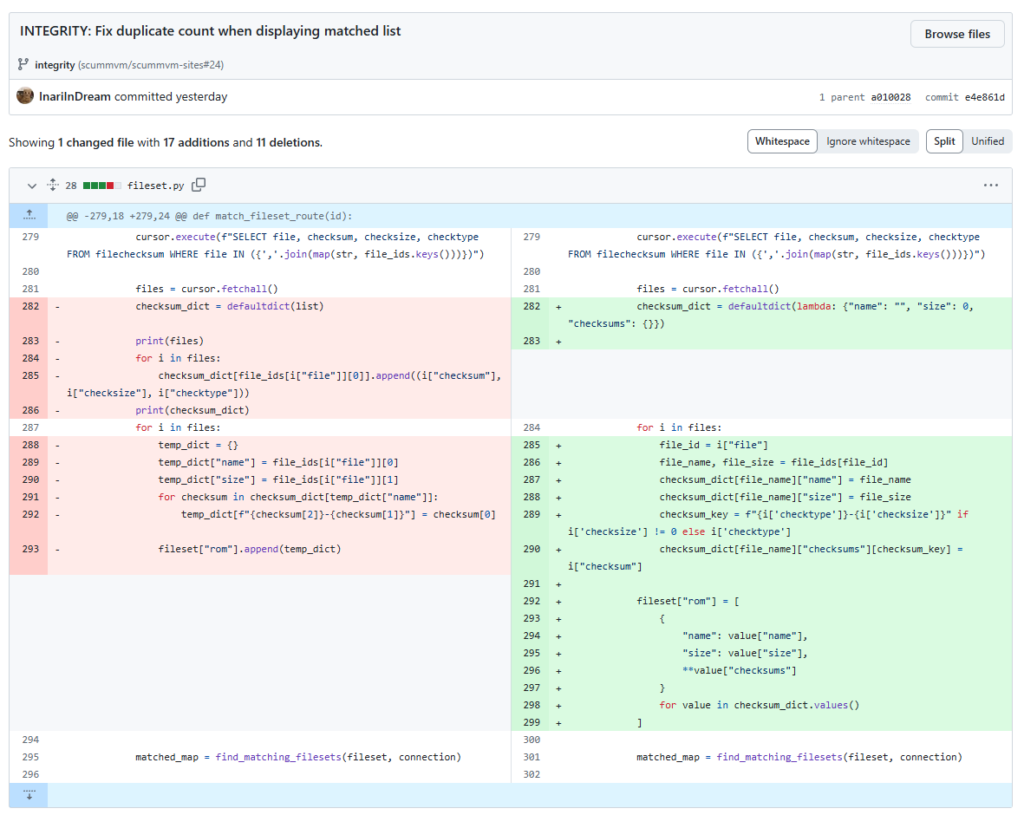Open the integrity branch link

coord(55,65)
